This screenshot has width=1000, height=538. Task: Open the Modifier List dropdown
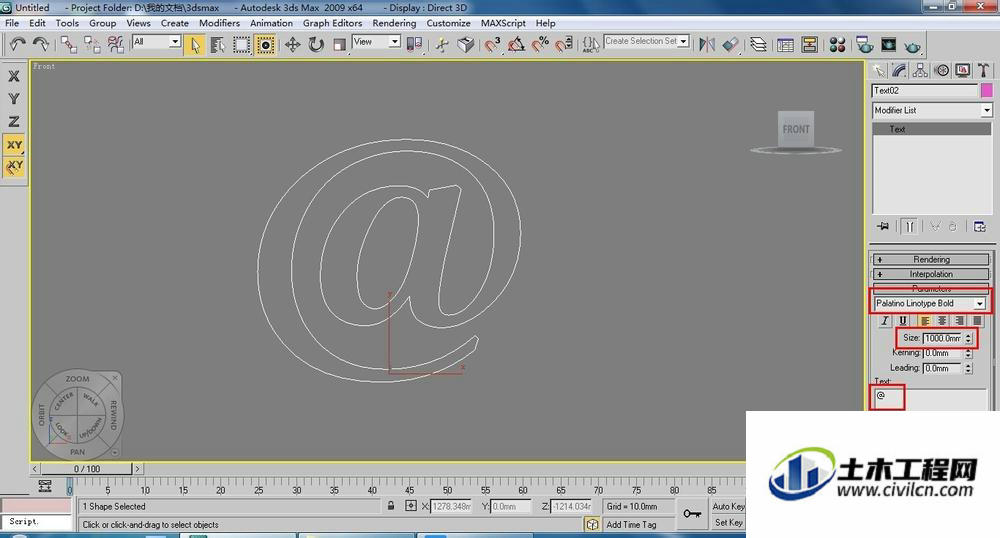click(987, 110)
